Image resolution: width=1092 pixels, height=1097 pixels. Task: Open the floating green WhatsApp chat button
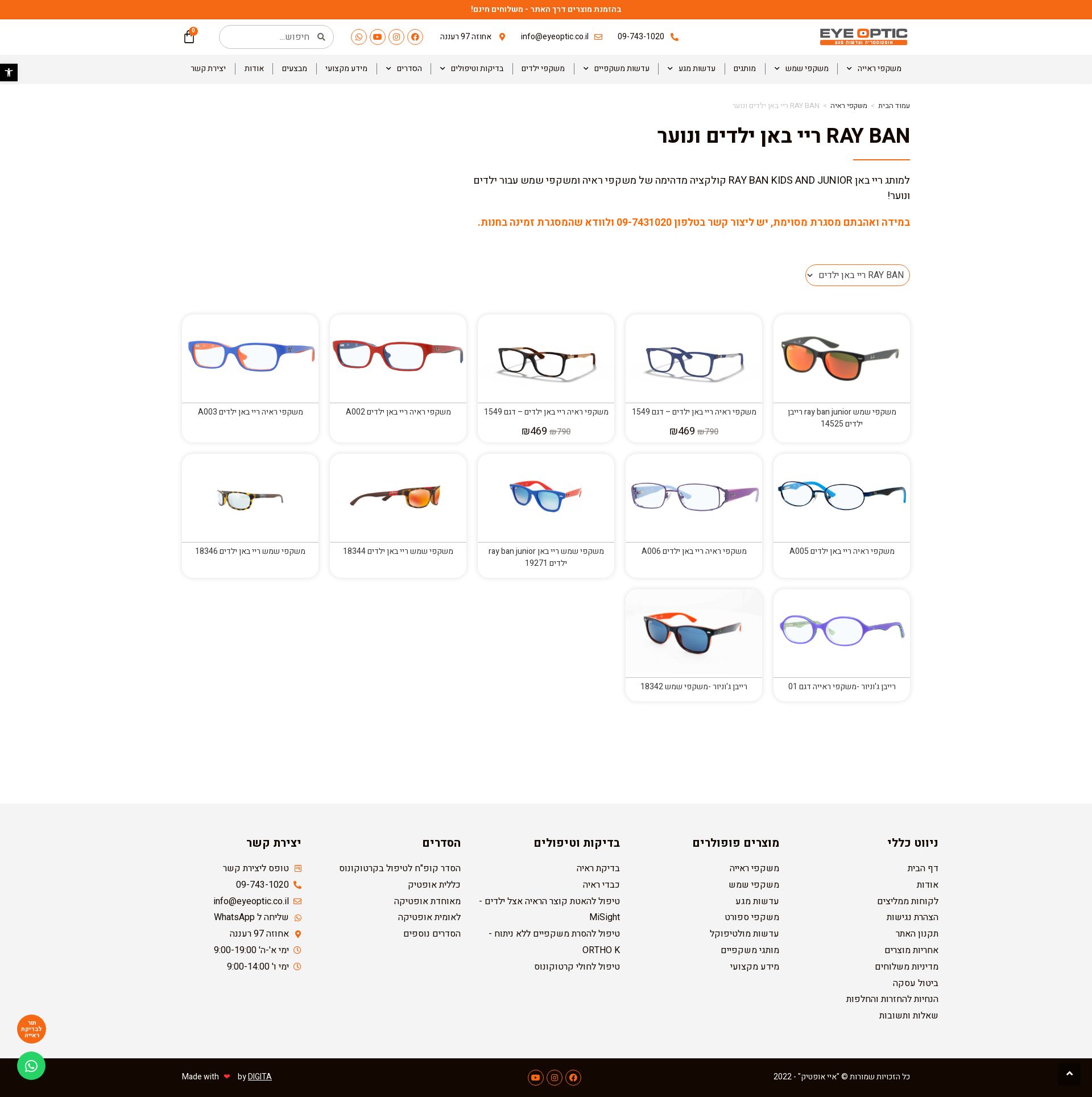click(x=31, y=1066)
